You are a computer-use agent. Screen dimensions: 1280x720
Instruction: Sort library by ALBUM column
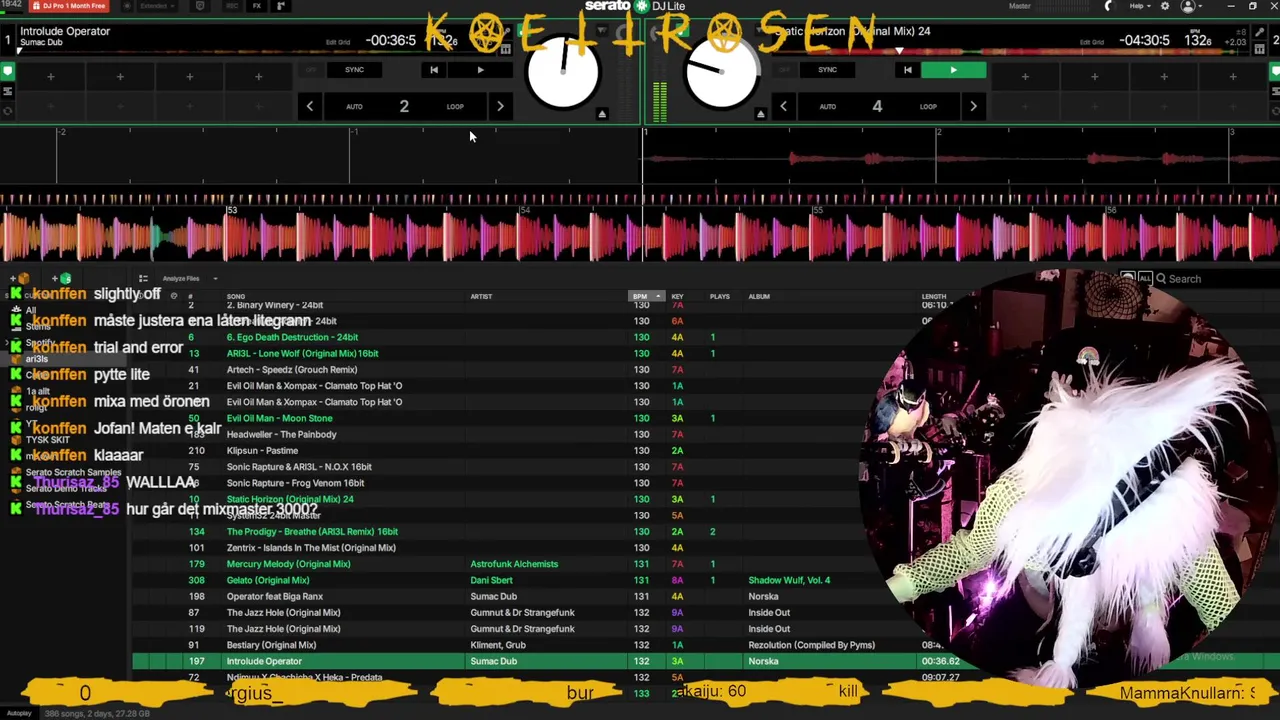759,296
